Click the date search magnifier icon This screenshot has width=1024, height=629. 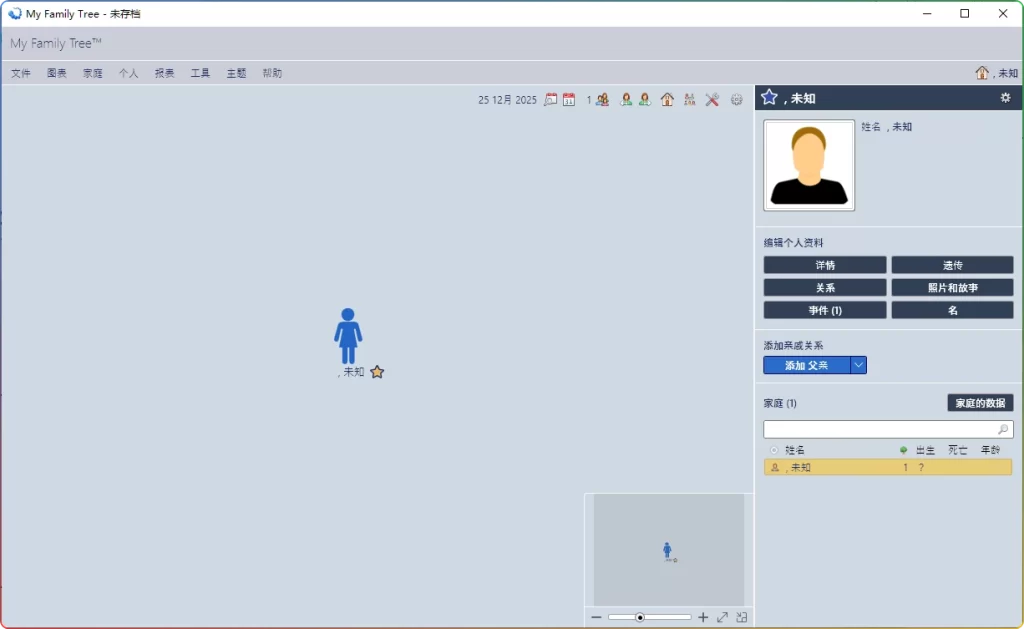point(551,100)
